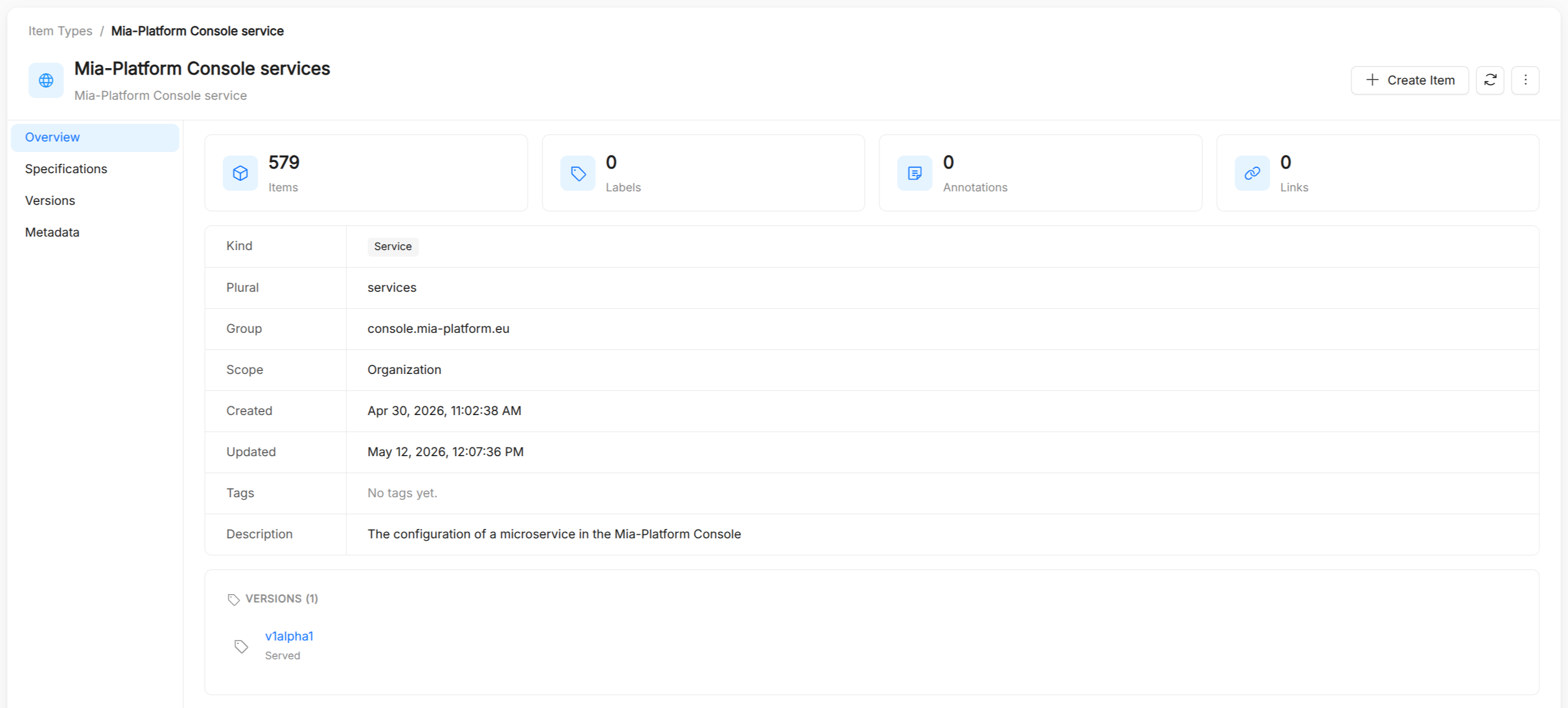The height and width of the screenshot is (708, 1568).
Task: Go to Item Types breadcrumb
Action: pos(60,31)
